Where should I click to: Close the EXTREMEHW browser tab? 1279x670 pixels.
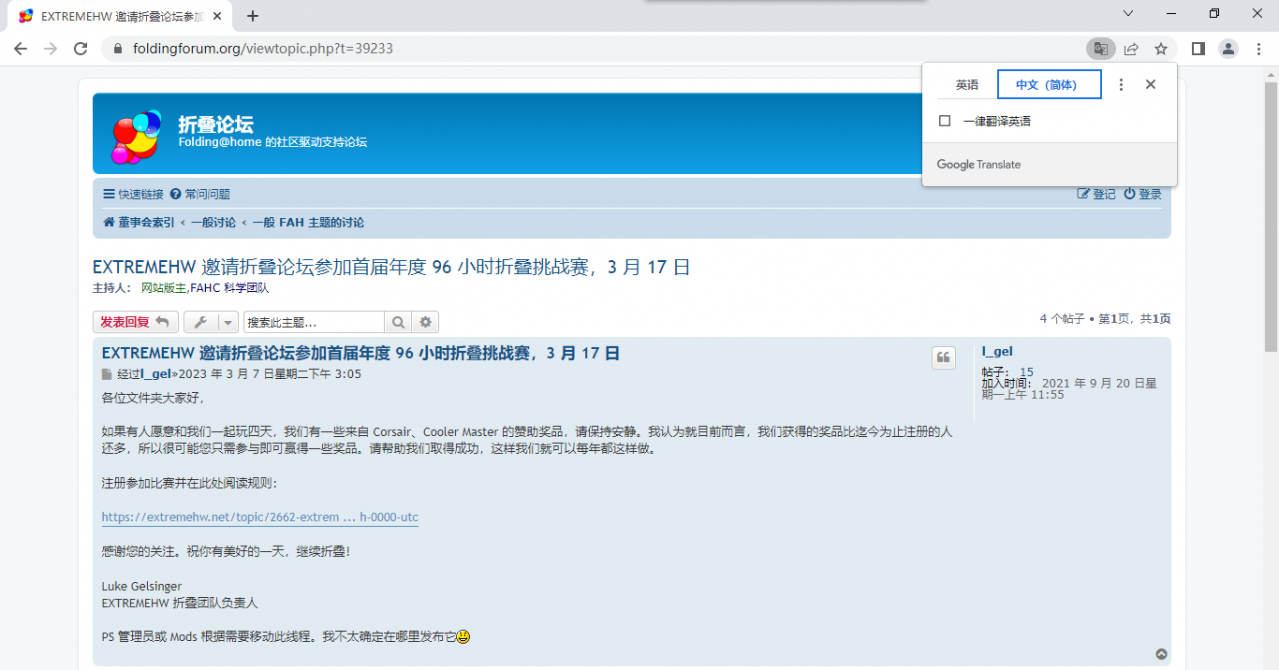click(219, 16)
